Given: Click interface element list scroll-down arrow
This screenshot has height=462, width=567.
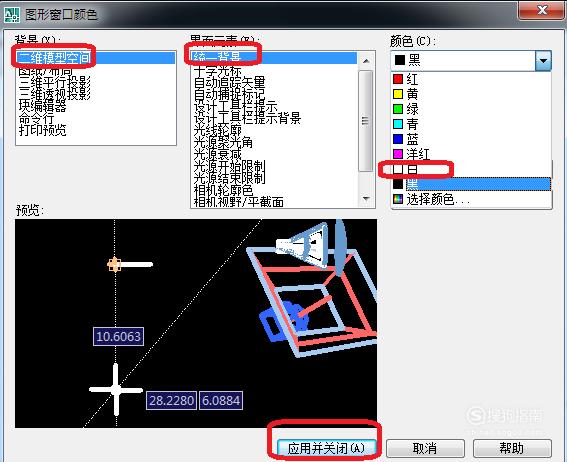Looking at the screenshot, I should click(366, 199).
